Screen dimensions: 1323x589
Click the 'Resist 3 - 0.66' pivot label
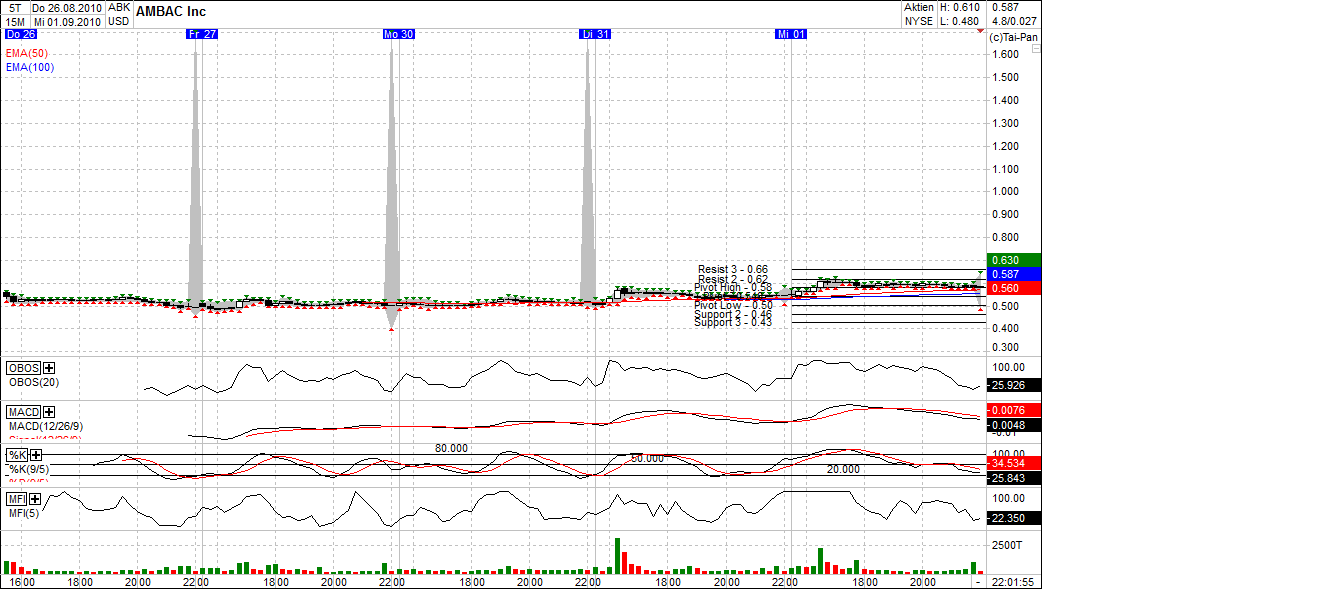(x=733, y=269)
